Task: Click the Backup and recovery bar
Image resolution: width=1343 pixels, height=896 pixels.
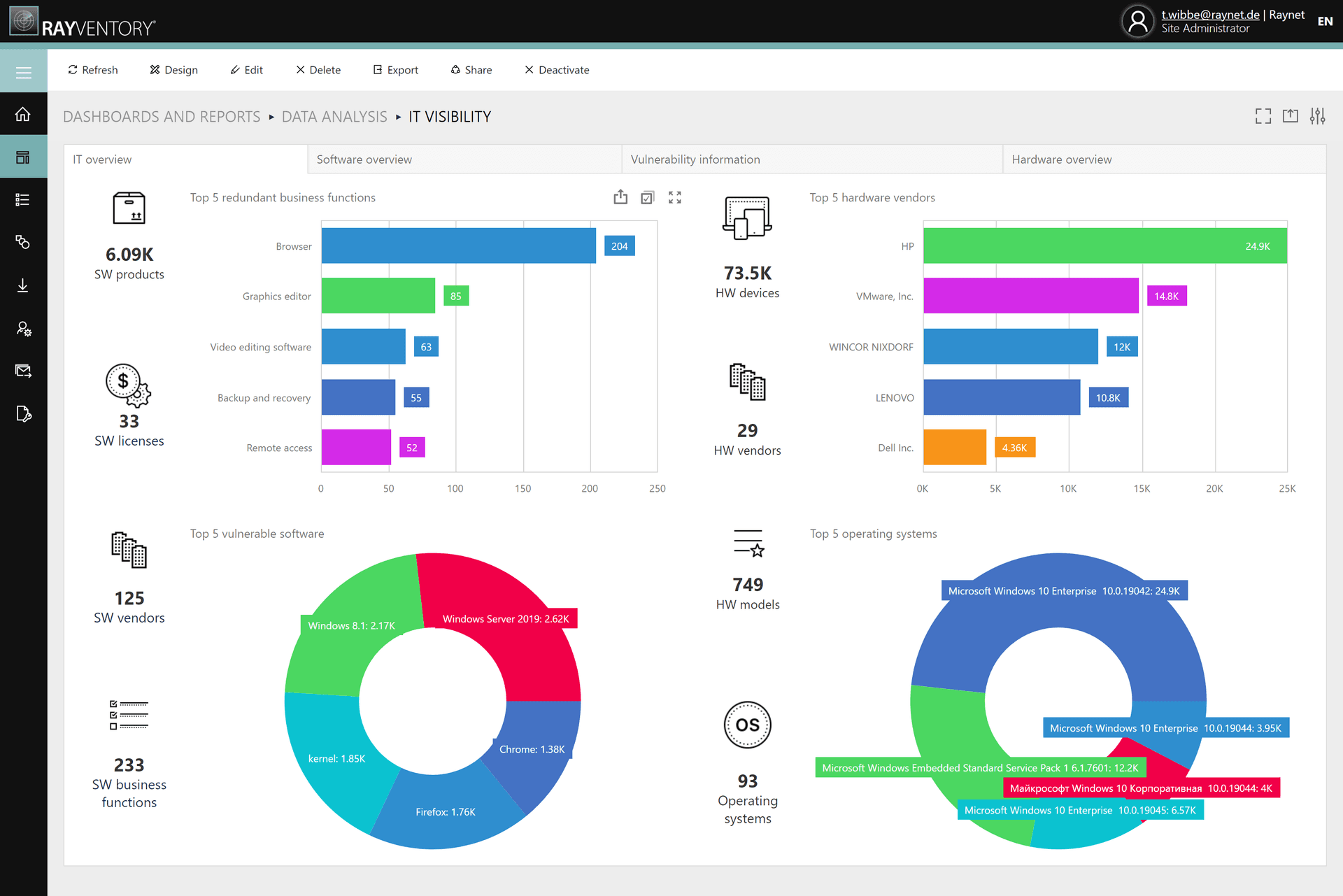Action: click(358, 397)
